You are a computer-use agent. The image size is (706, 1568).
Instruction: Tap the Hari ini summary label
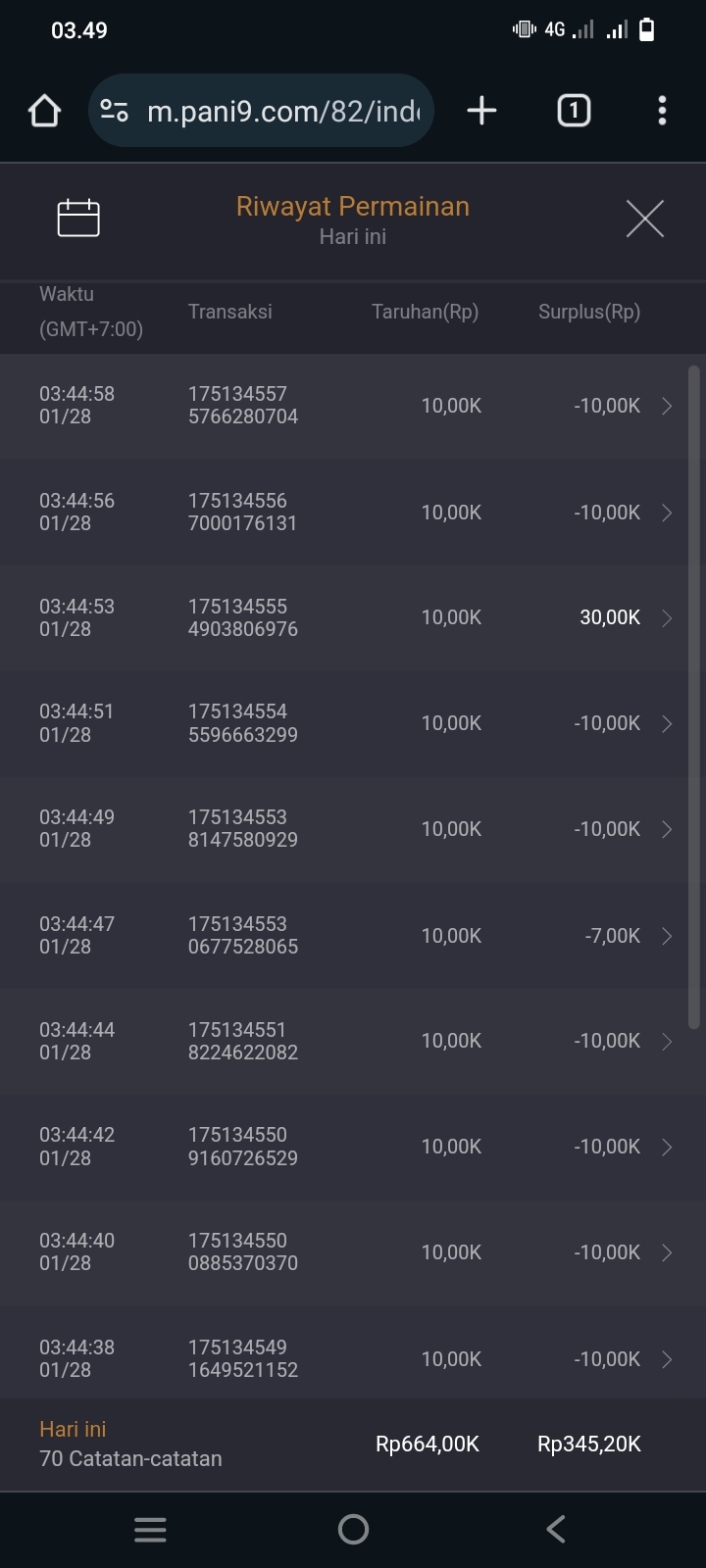[x=73, y=1430]
